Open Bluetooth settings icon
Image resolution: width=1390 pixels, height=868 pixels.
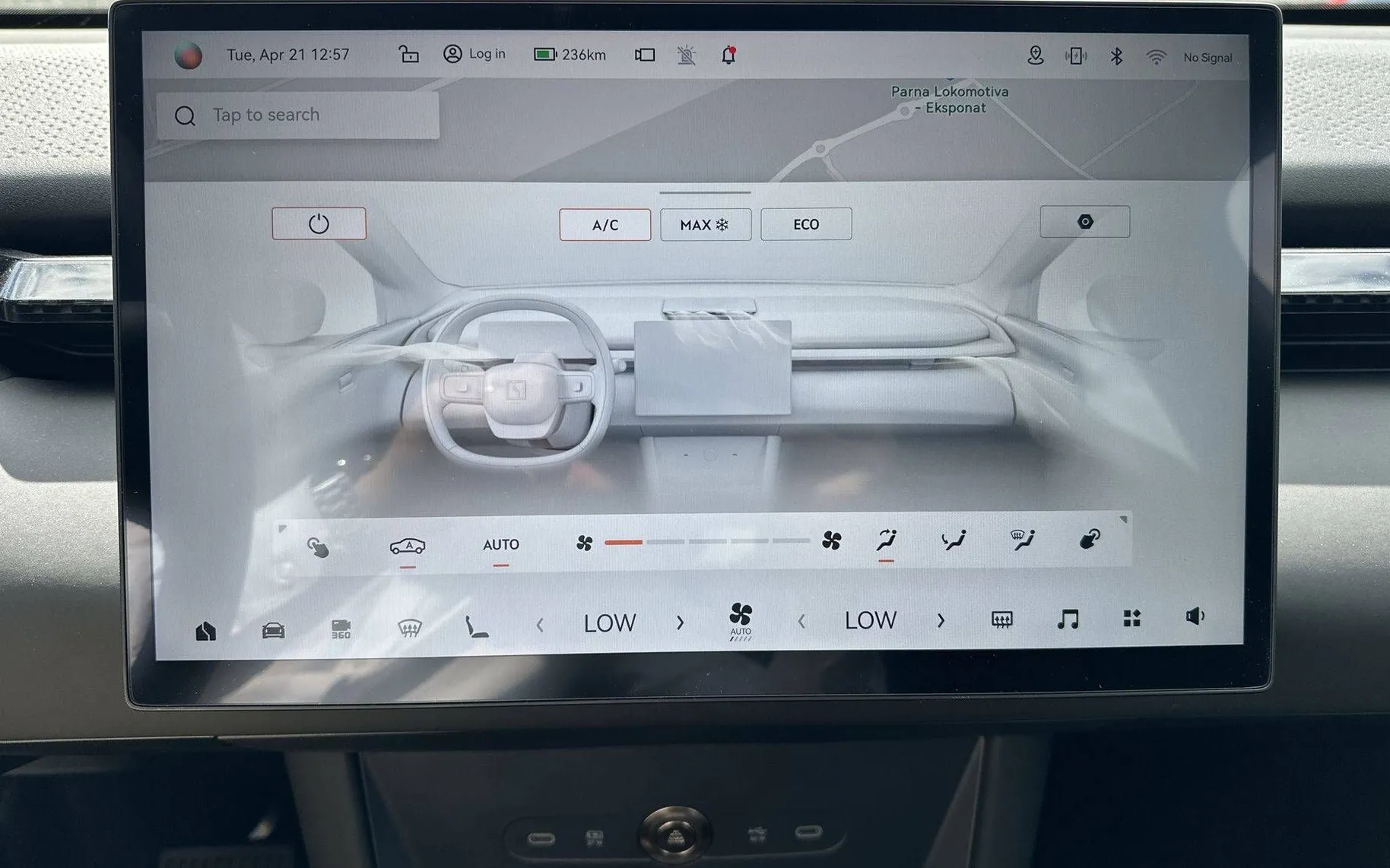click(x=1116, y=56)
